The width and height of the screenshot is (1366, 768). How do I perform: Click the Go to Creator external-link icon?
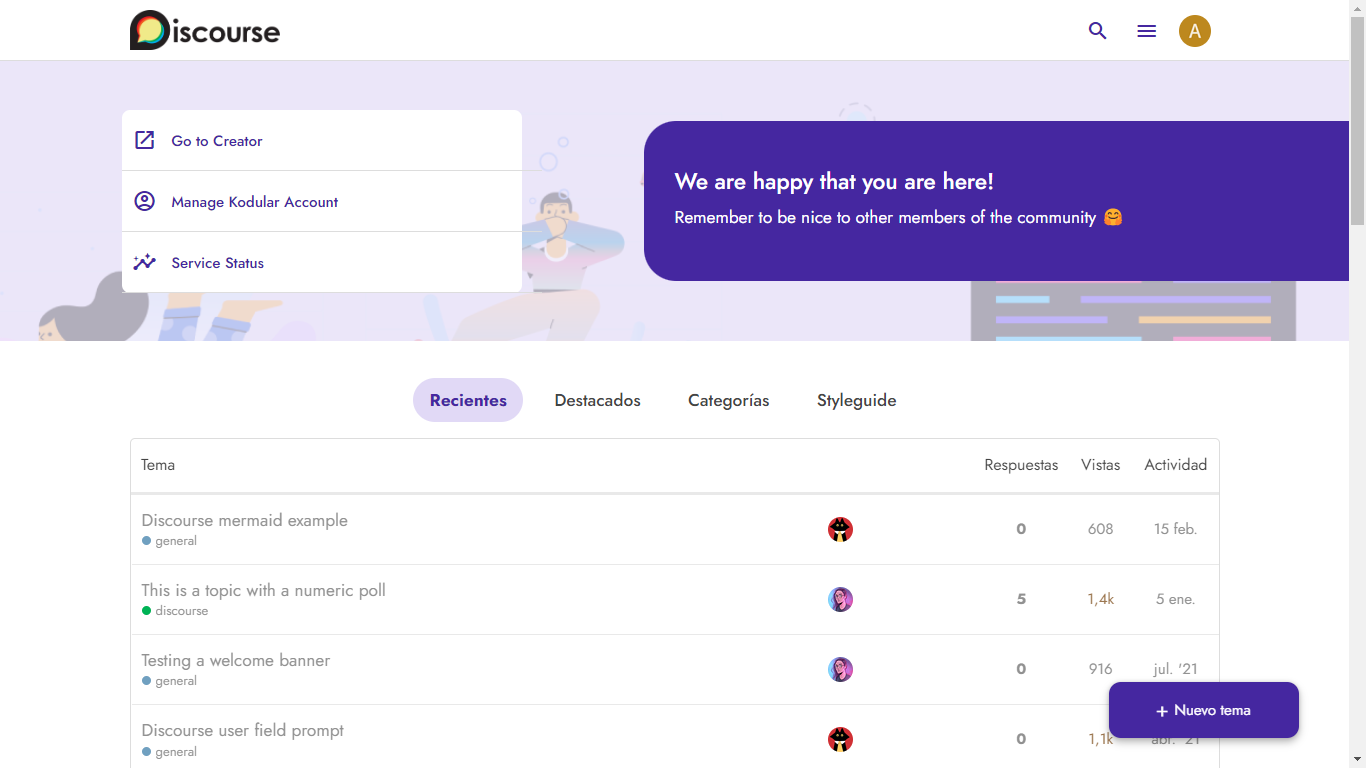[x=145, y=140]
